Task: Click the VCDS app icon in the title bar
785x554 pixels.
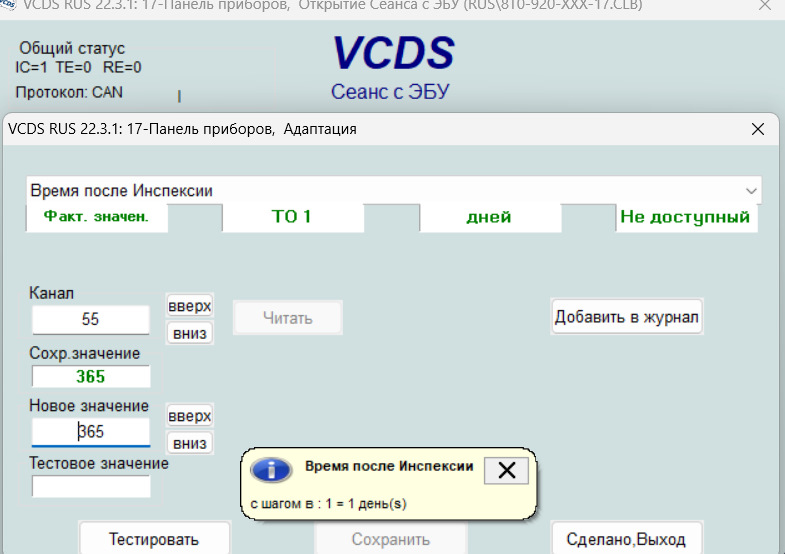Action: [x=8, y=5]
